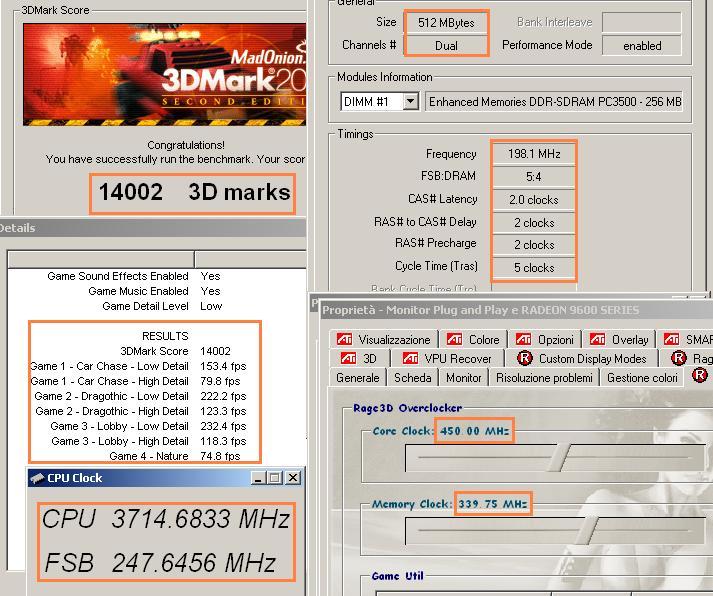Click the 'CPU 3714.6833 MHz' readout

(x=166, y=519)
